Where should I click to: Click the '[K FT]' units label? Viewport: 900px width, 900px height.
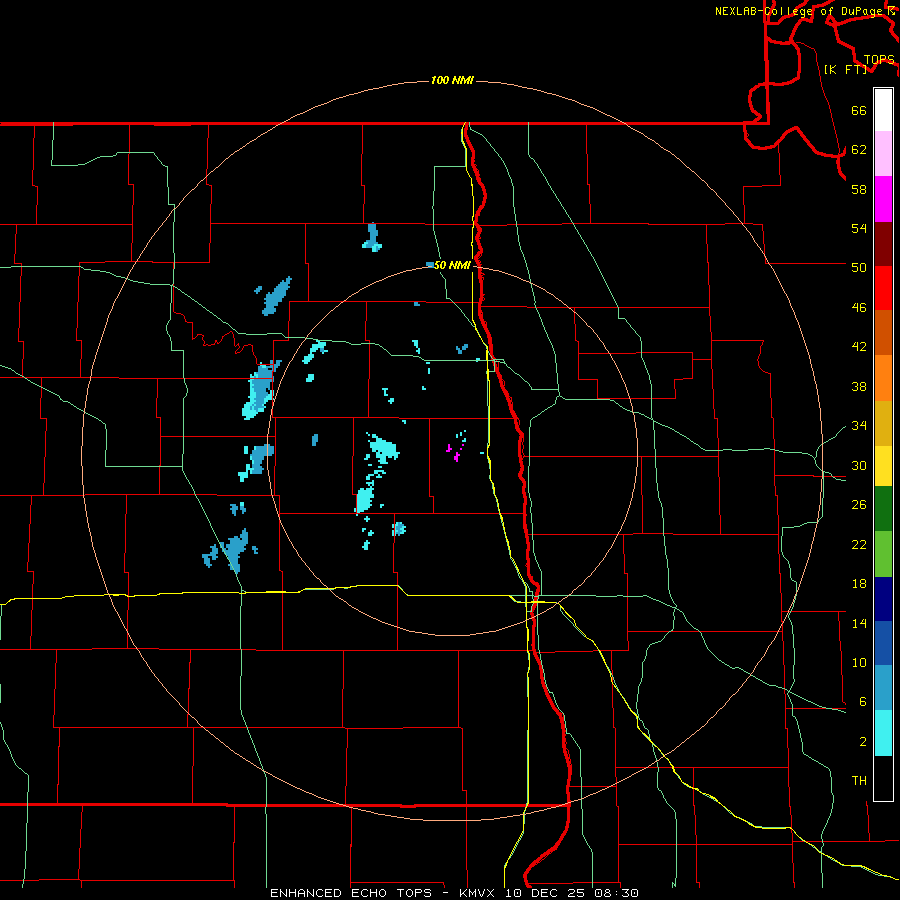point(845,69)
